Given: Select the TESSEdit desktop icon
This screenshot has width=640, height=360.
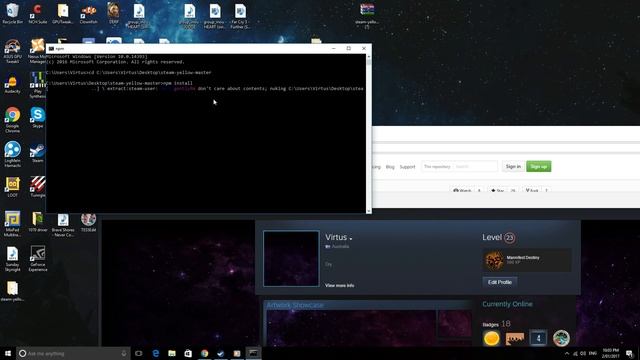Looking at the screenshot, I should tap(88, 222).
